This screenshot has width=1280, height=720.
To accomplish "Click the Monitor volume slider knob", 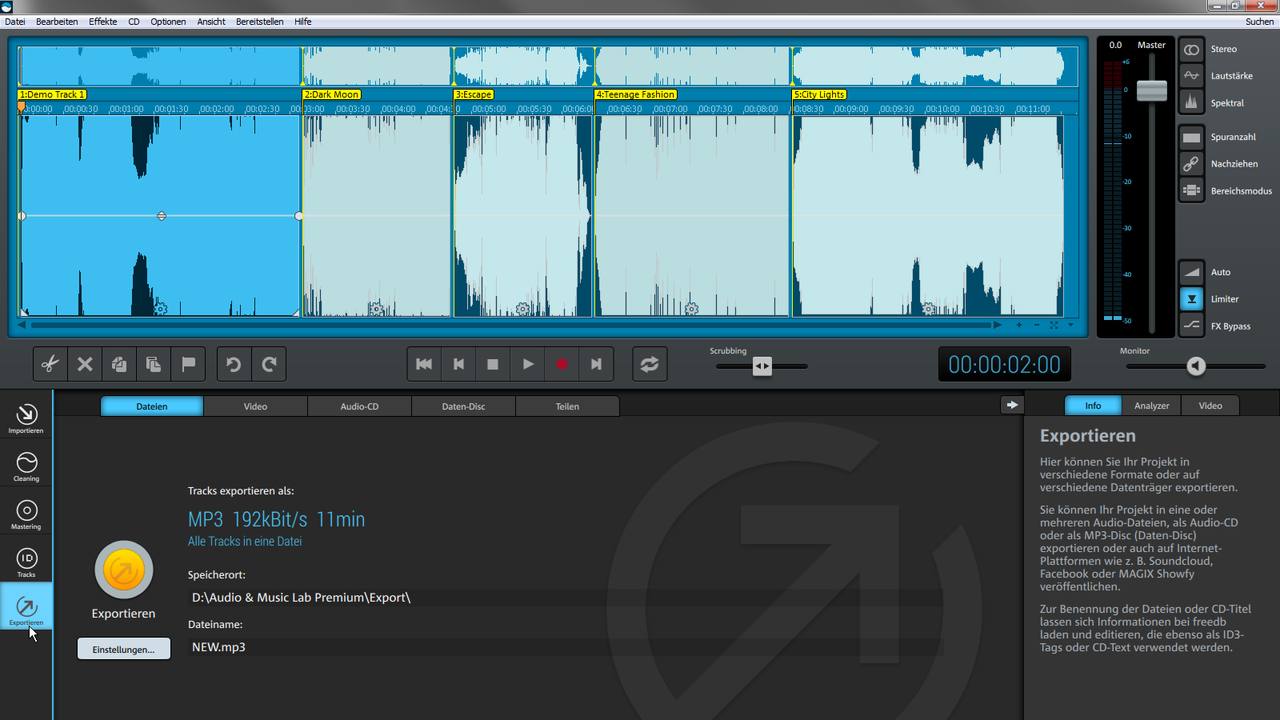I will click(1196, 366).
